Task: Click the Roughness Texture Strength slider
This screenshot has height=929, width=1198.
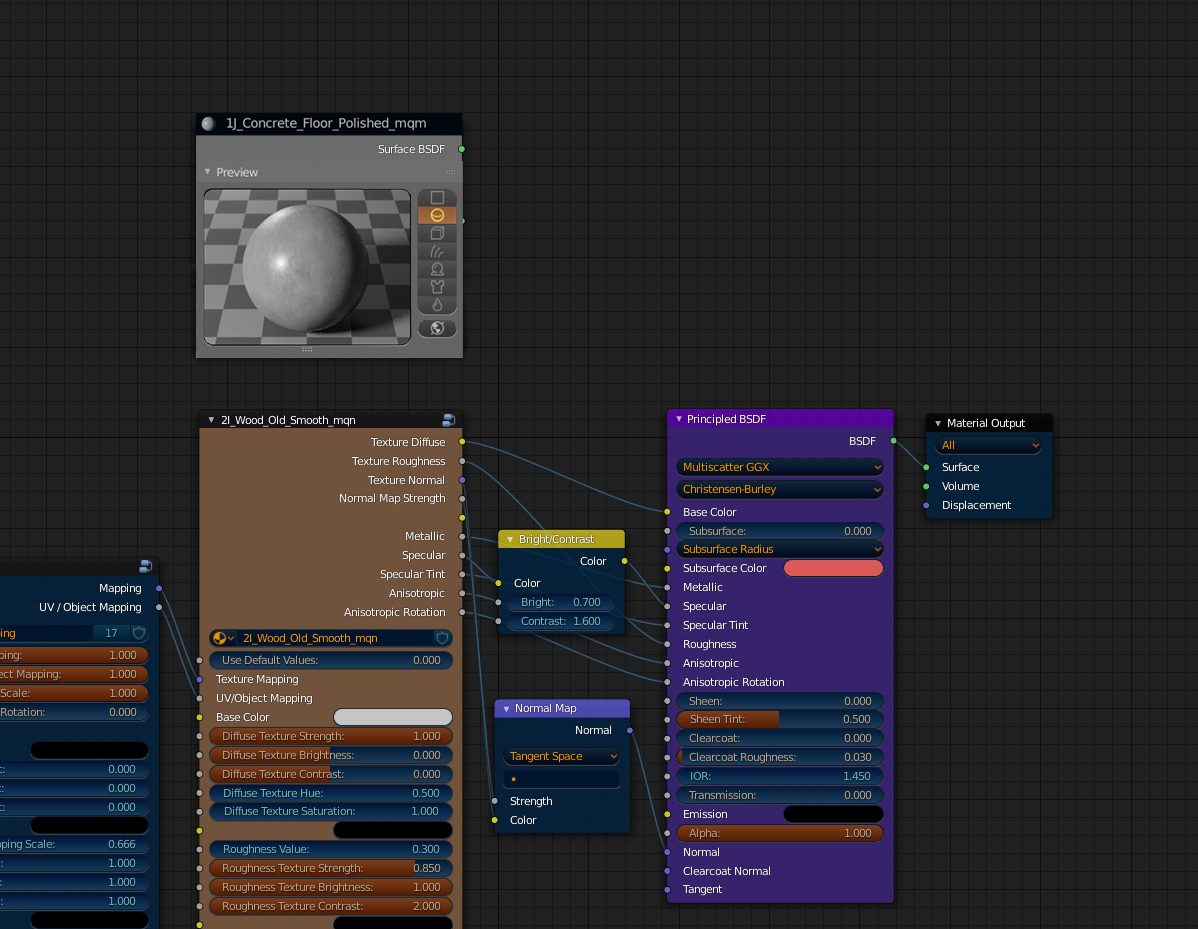Action: coord(331,869)
